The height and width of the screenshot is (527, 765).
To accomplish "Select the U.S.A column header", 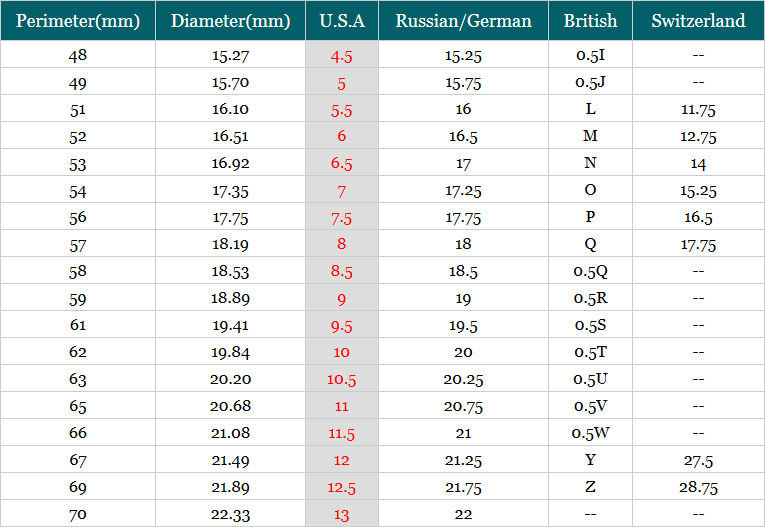I will (x=342, y=21).
